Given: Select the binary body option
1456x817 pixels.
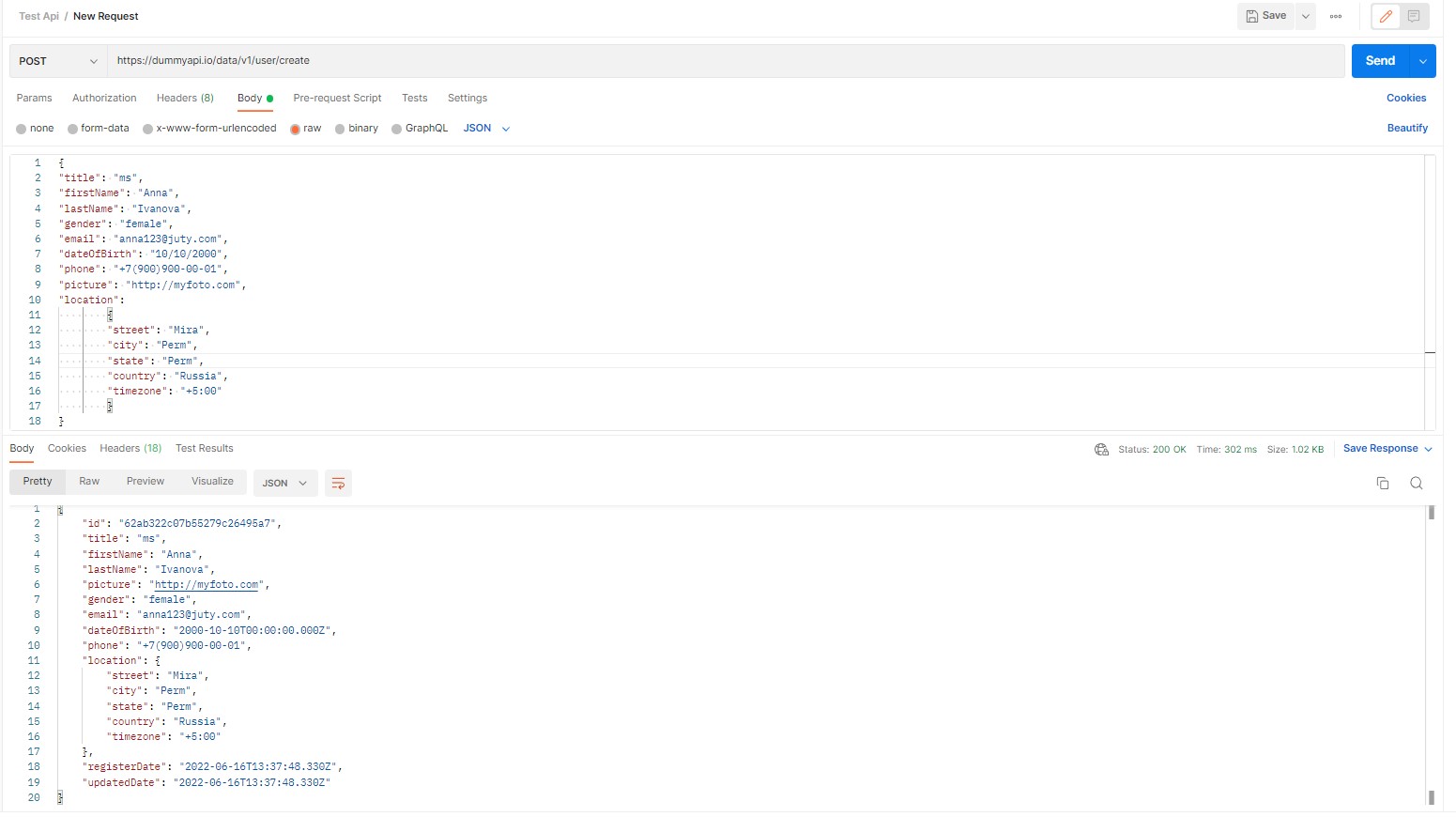Looking at the screenshot, I should click(357, 128).
